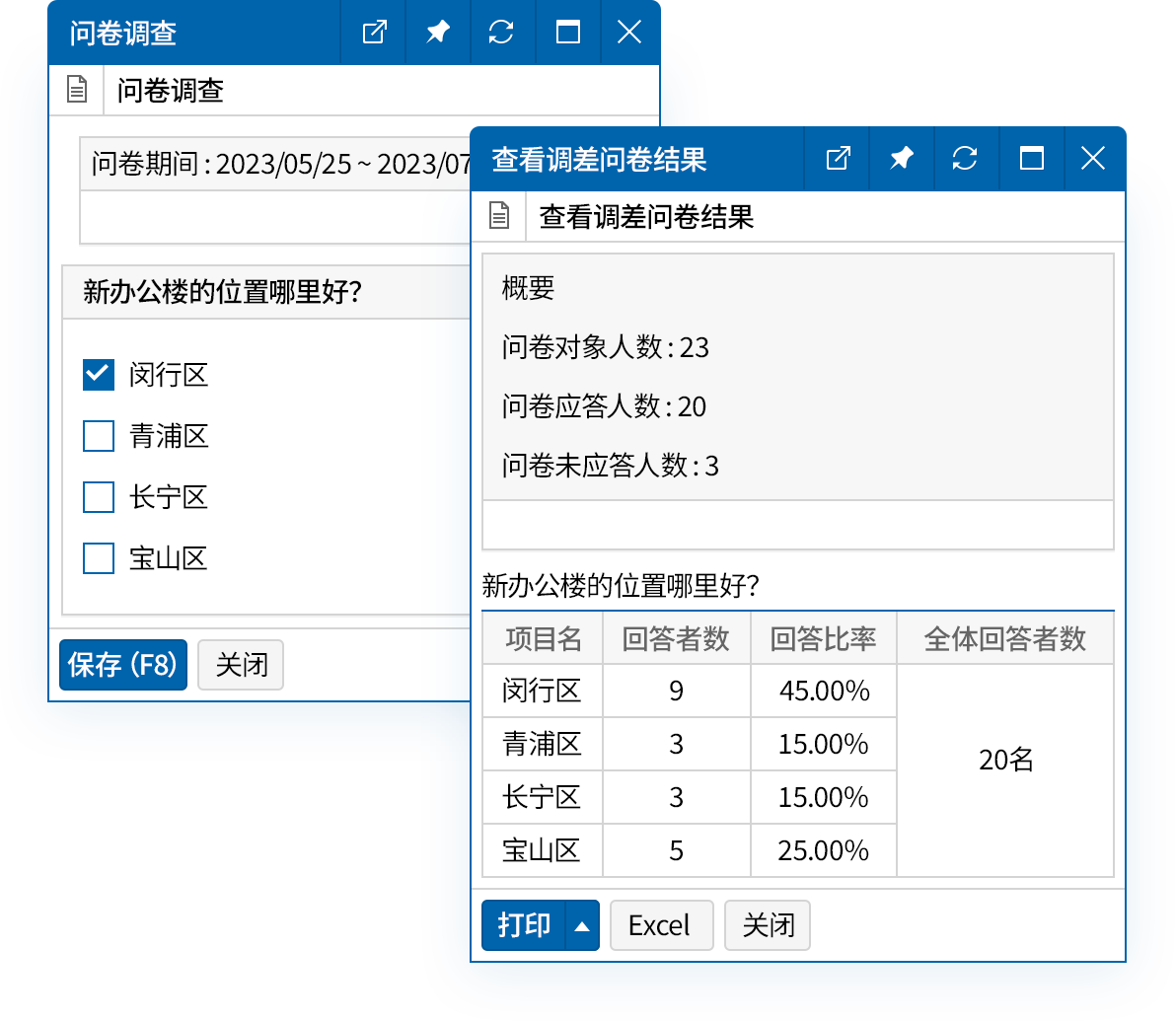Pin the 查看调差问卷结果 window
1176x1021 pixels.
click(x=901, y=159)
